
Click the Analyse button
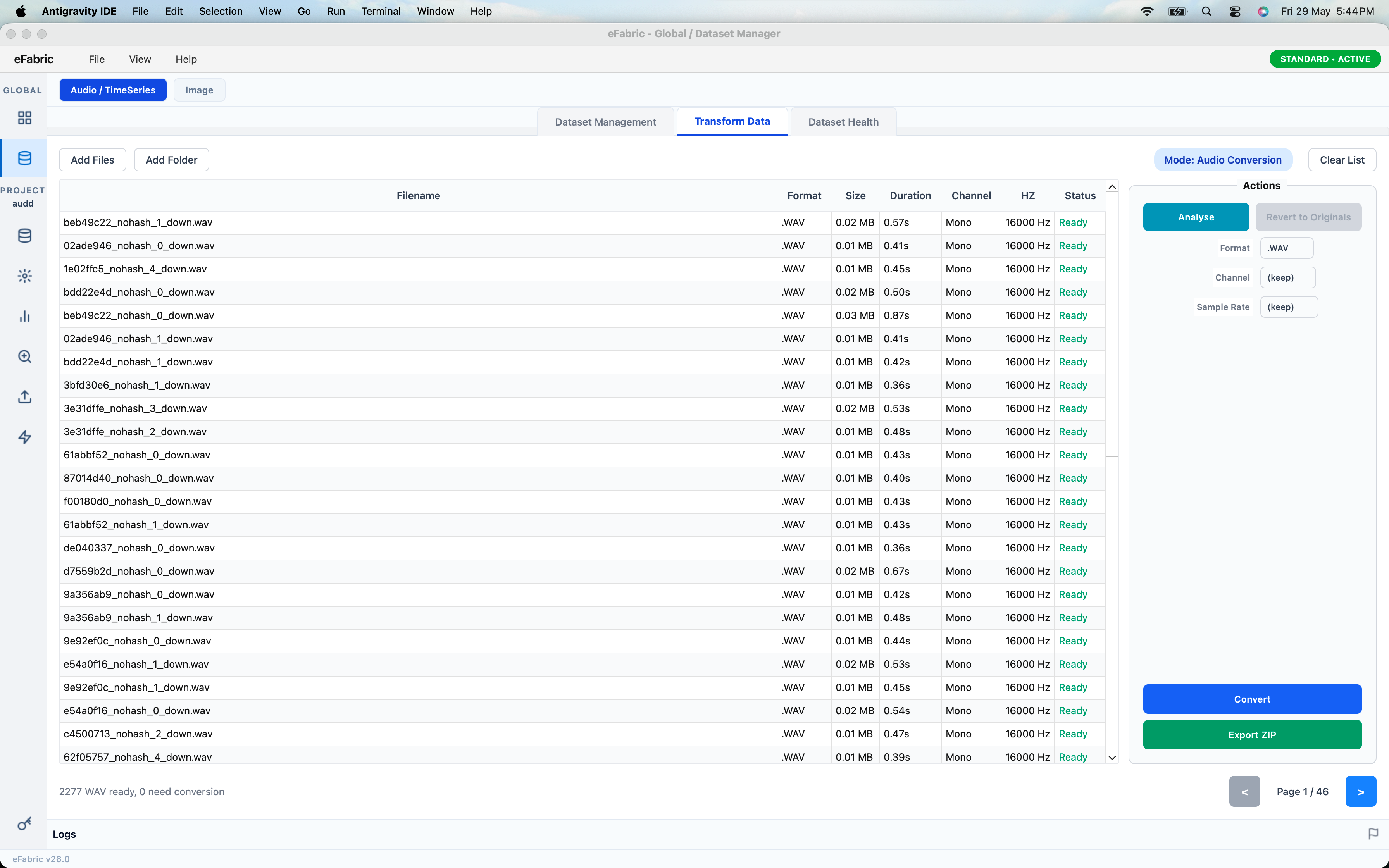click(1196, 217)
